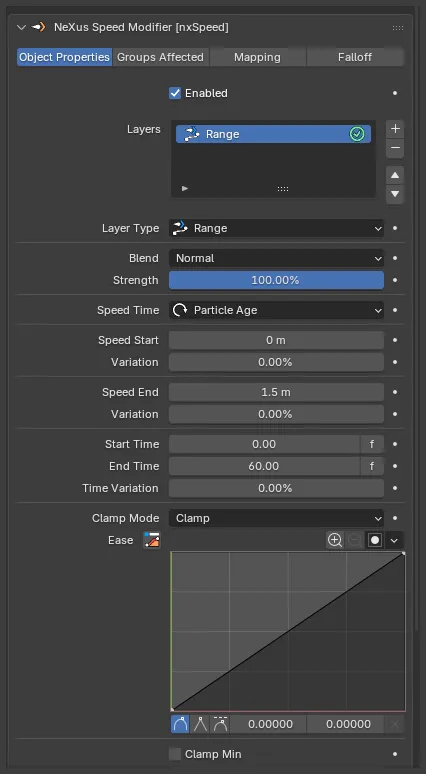Open the Speed Time dropdown
The image size is (426, 774).
(276, 310)
